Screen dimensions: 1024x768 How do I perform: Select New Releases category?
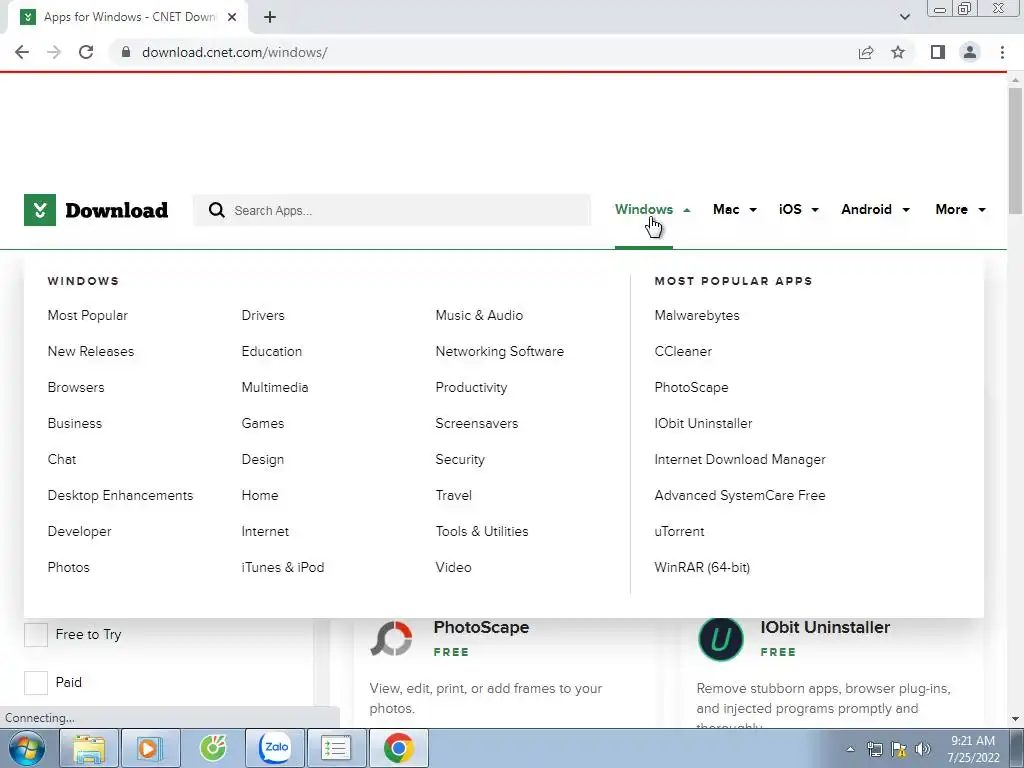coord(91,351)
